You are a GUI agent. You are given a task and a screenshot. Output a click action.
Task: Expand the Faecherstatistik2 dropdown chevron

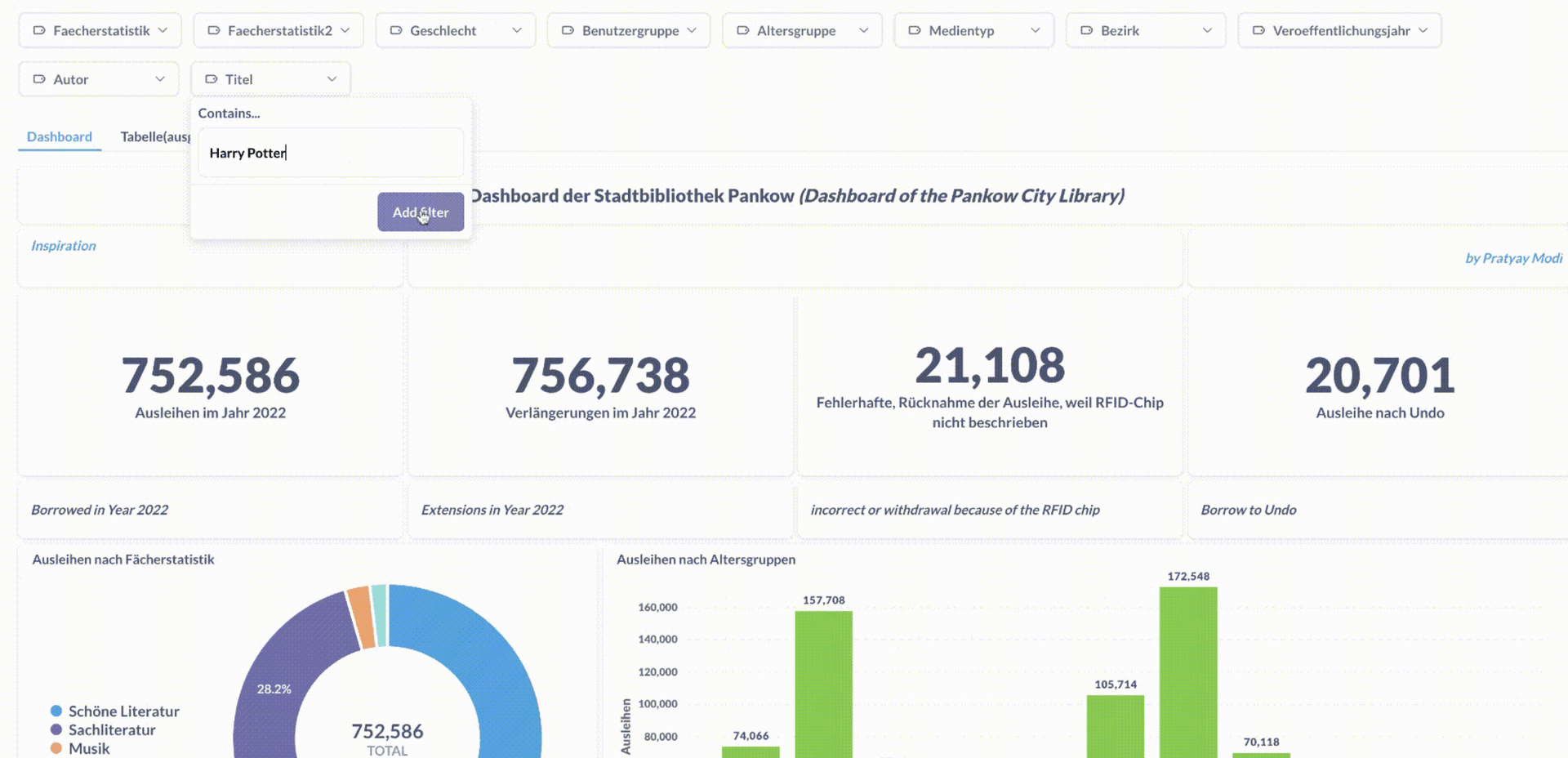(x=345, y=30)
